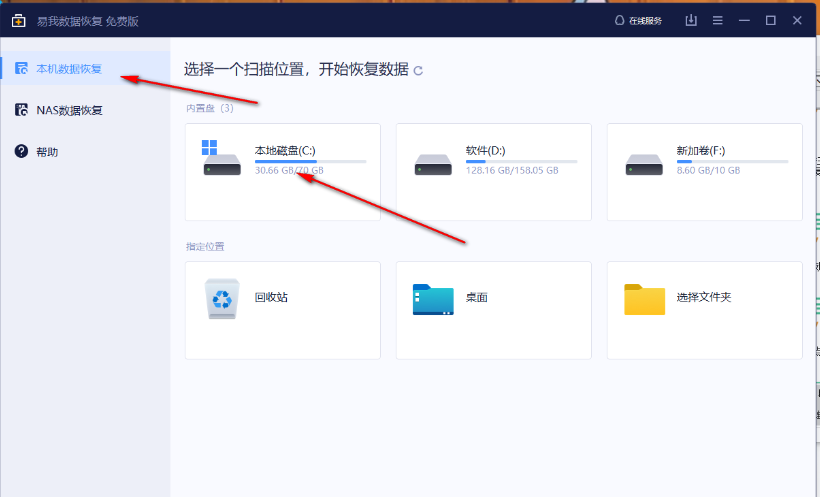Click the C: drive icon with Windows logo
This screenshot has width=820, height=497.
(222, 158)
